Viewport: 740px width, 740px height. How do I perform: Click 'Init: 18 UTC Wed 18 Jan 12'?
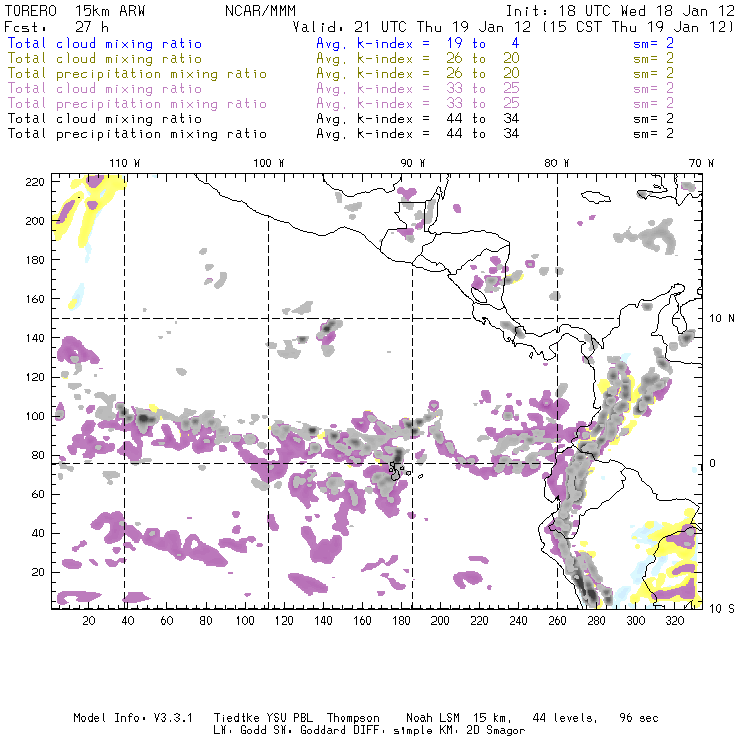[x=620, y=11]
